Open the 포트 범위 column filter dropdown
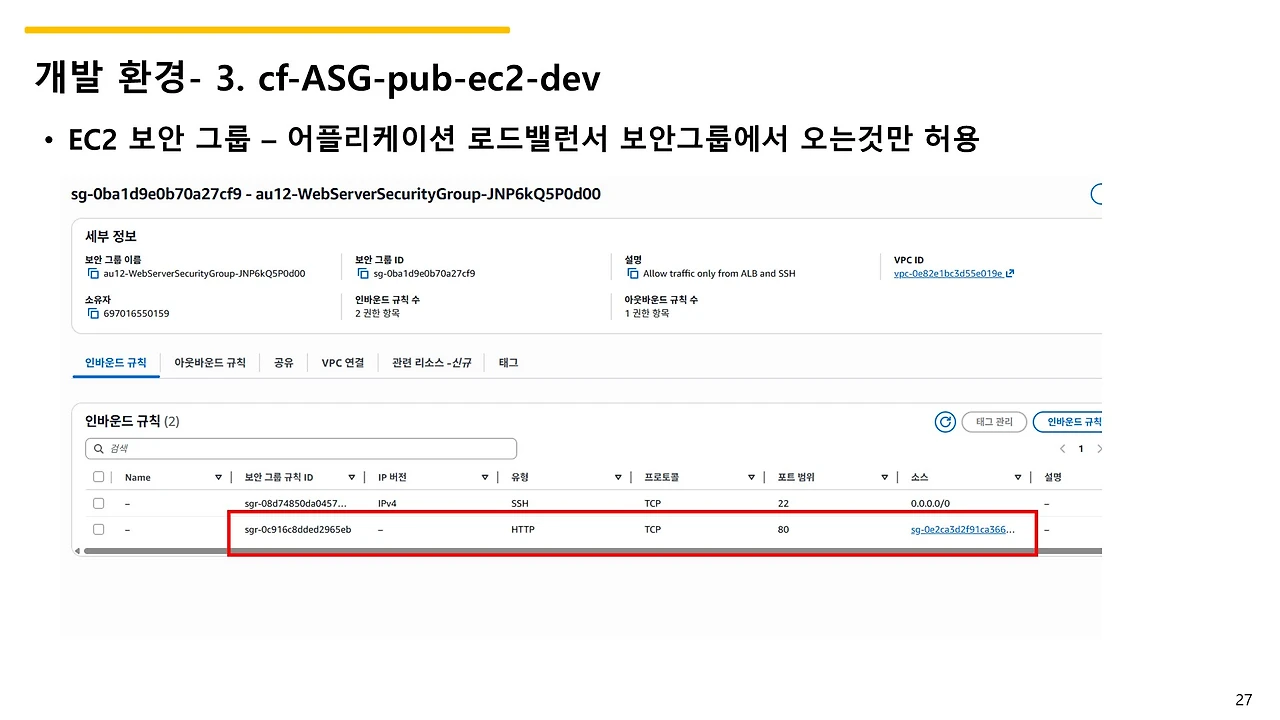 (884, 477)
